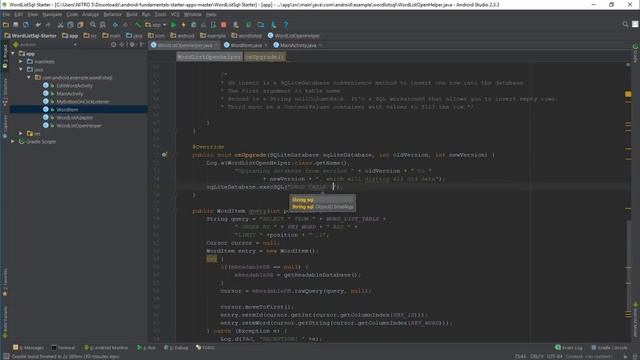The height and width of the screenshot is (360, 640).
Task: Click the Make Project hammer icon
Action: (138, 25)
